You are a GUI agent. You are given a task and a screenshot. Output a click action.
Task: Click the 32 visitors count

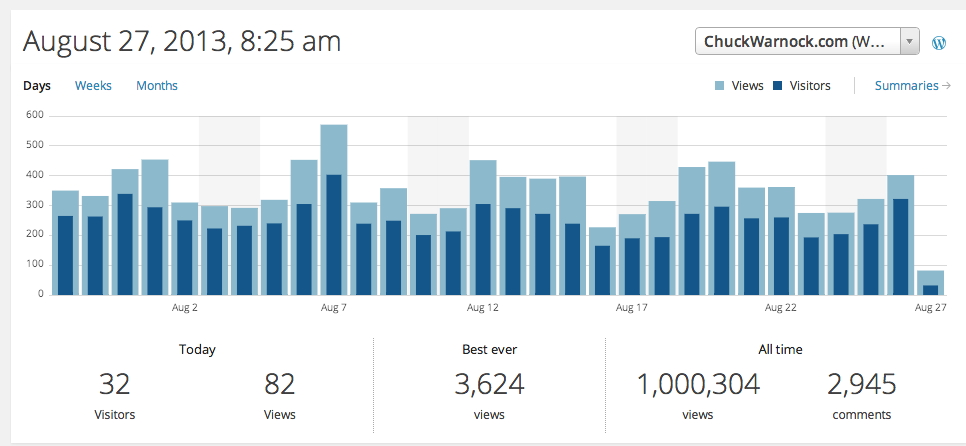(x=115, y=384)
